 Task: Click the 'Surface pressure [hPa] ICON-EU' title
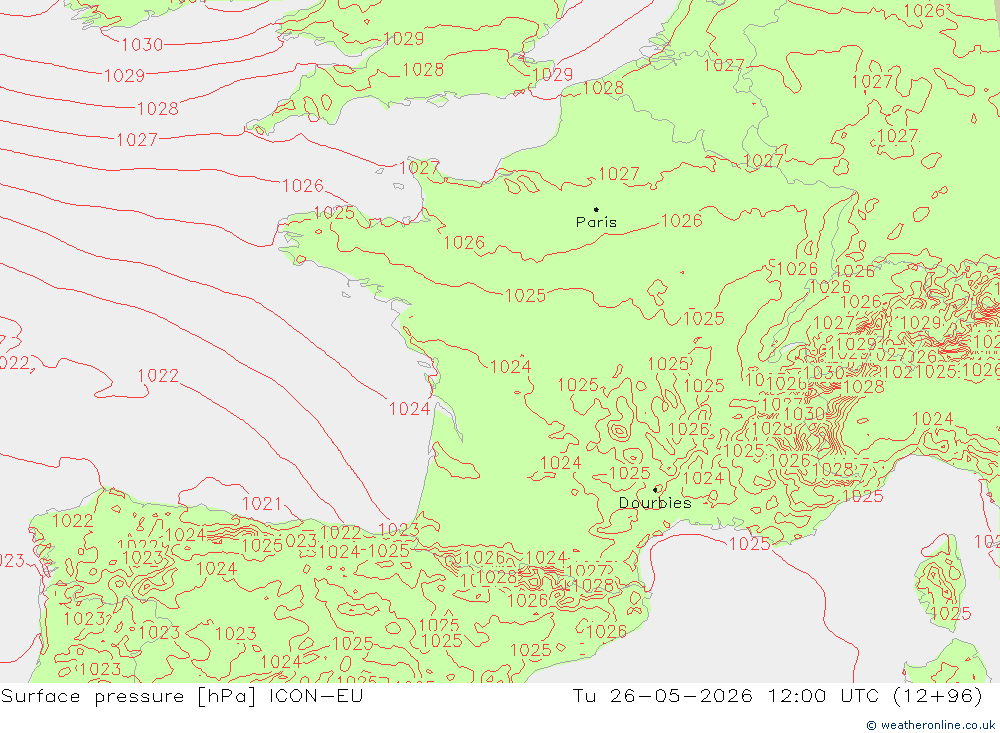pyautogui.click(x=182, y=695)
